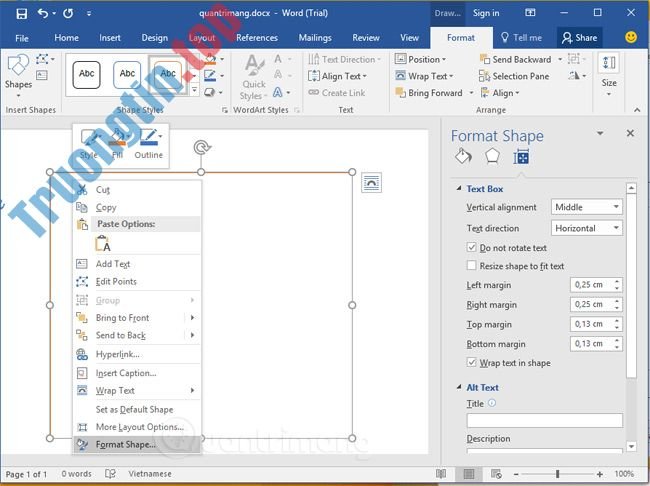This screenshot has height=486, width=650.
Task: Click the Layout Options icon beside the shape
Action: (x=371, y=183)
